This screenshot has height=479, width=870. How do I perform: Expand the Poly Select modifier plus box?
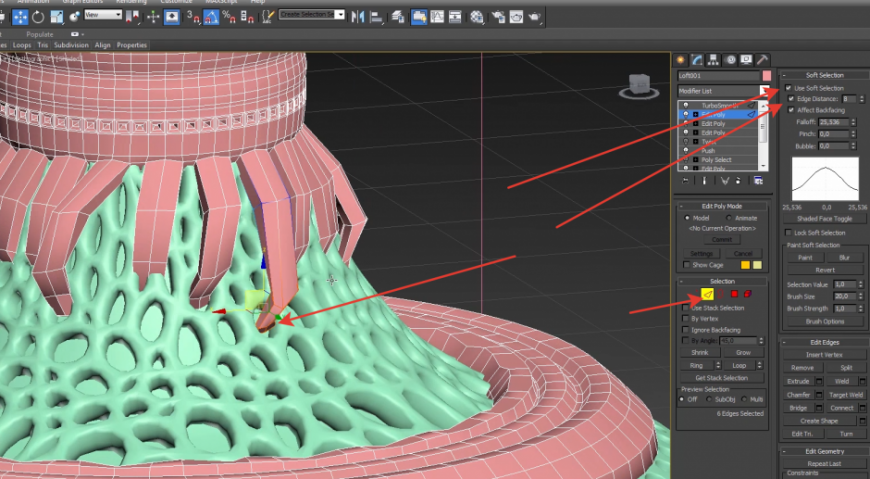coord(696,160)
